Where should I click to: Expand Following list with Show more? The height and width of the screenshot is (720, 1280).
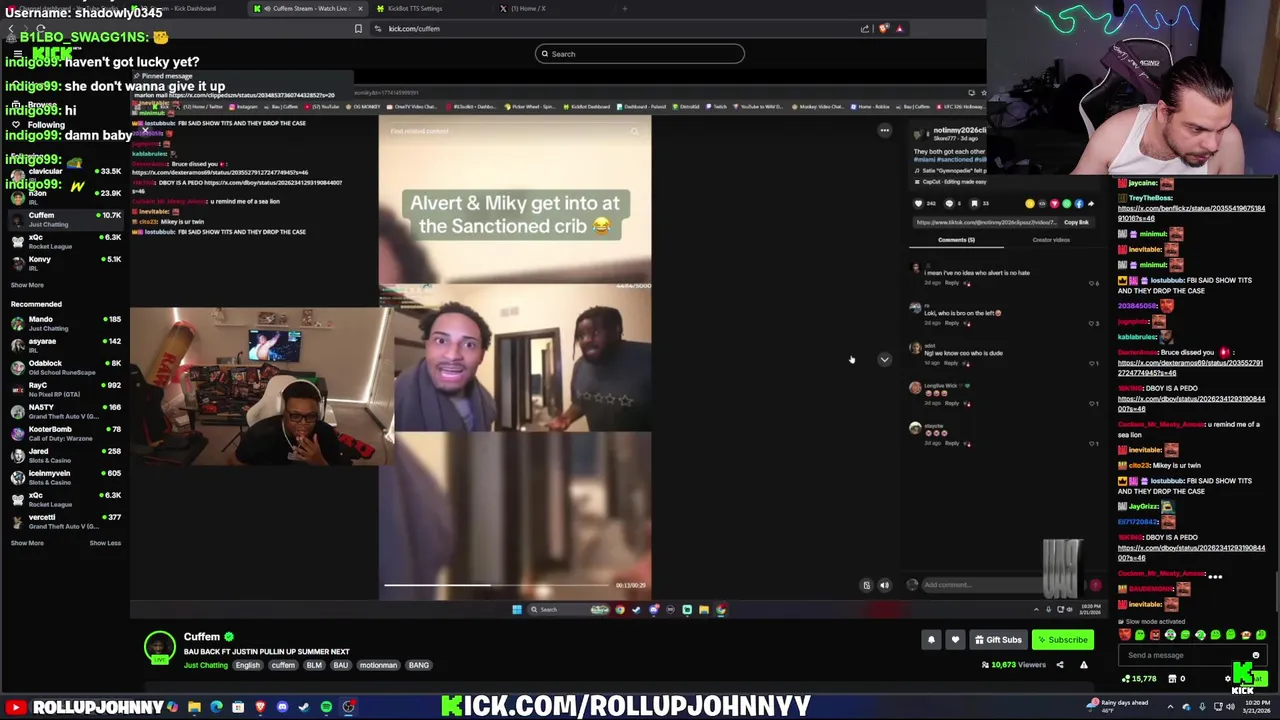27,285
